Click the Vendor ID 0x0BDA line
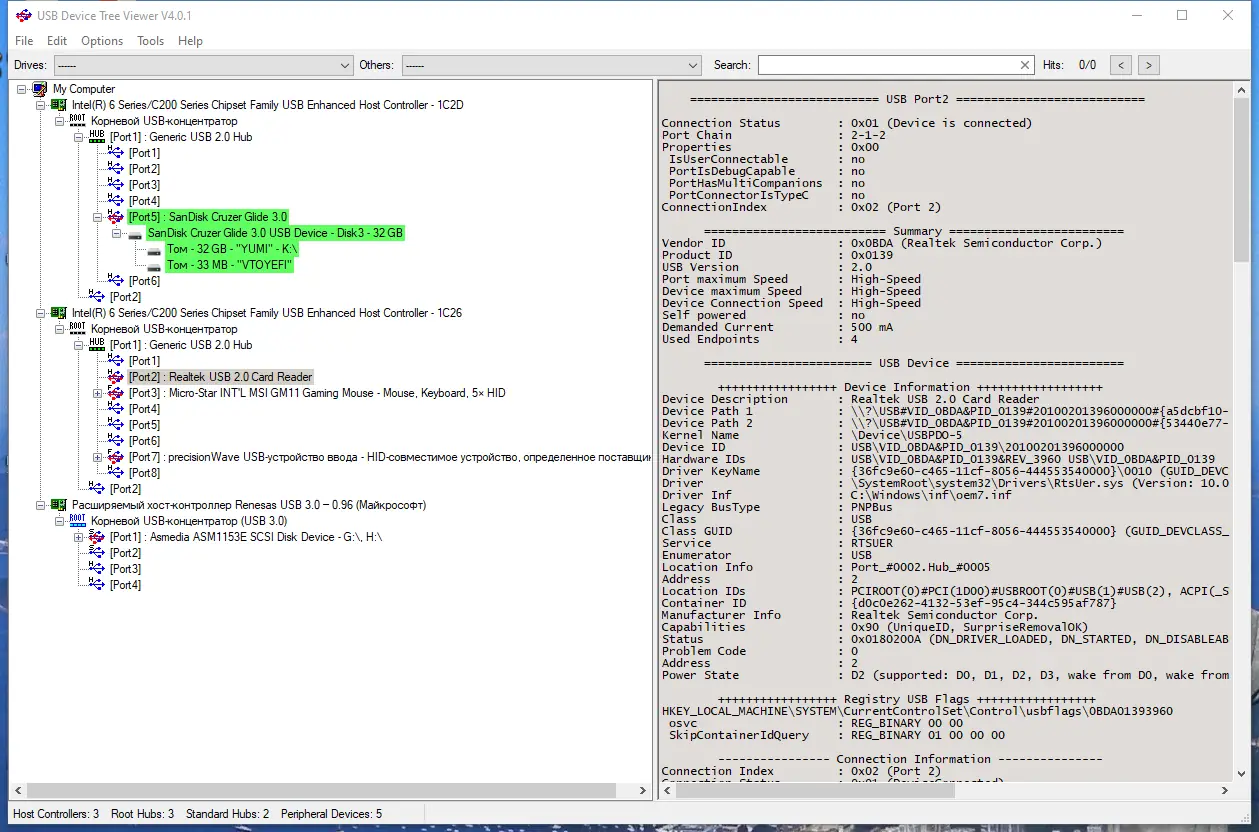Image resolution: width=1259 pixels, height=832 pixels. 882,243
